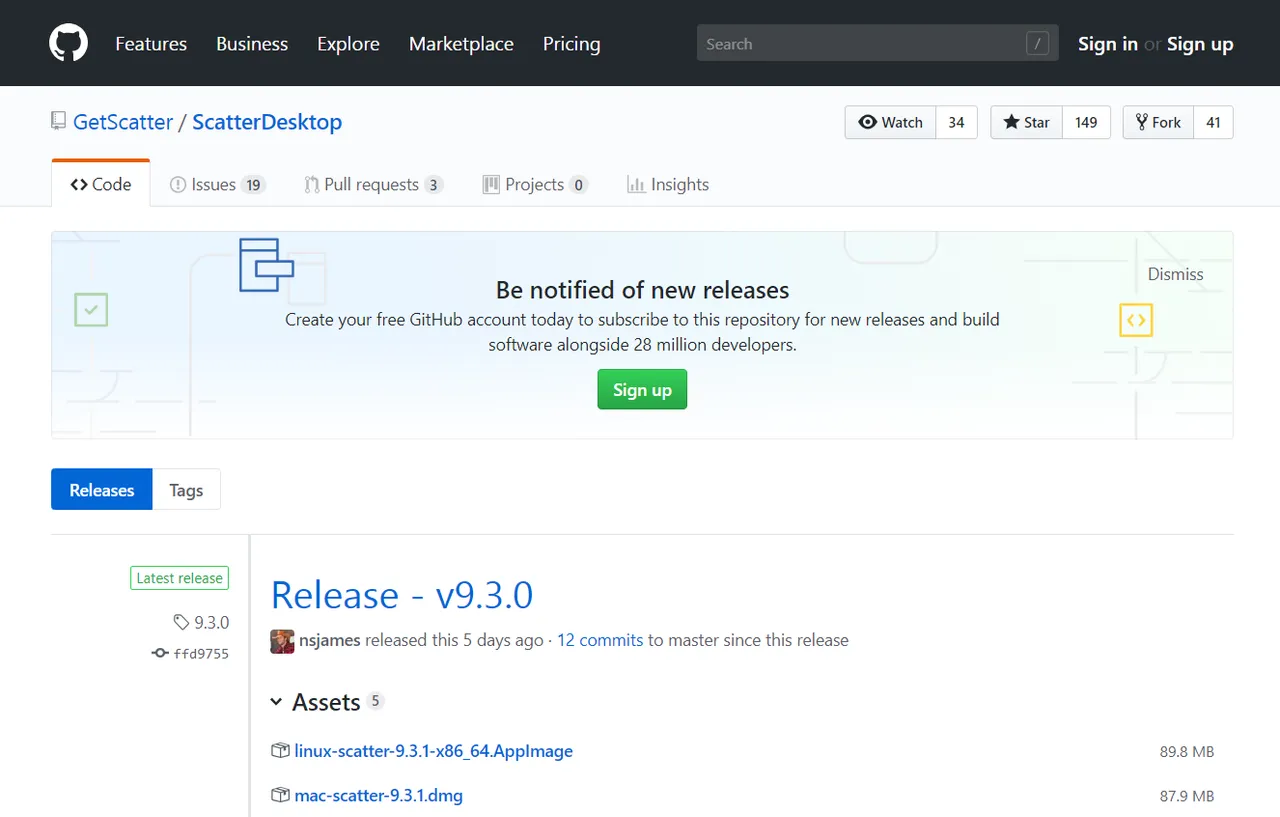Click the Search input field

click(x=878, y=43)
